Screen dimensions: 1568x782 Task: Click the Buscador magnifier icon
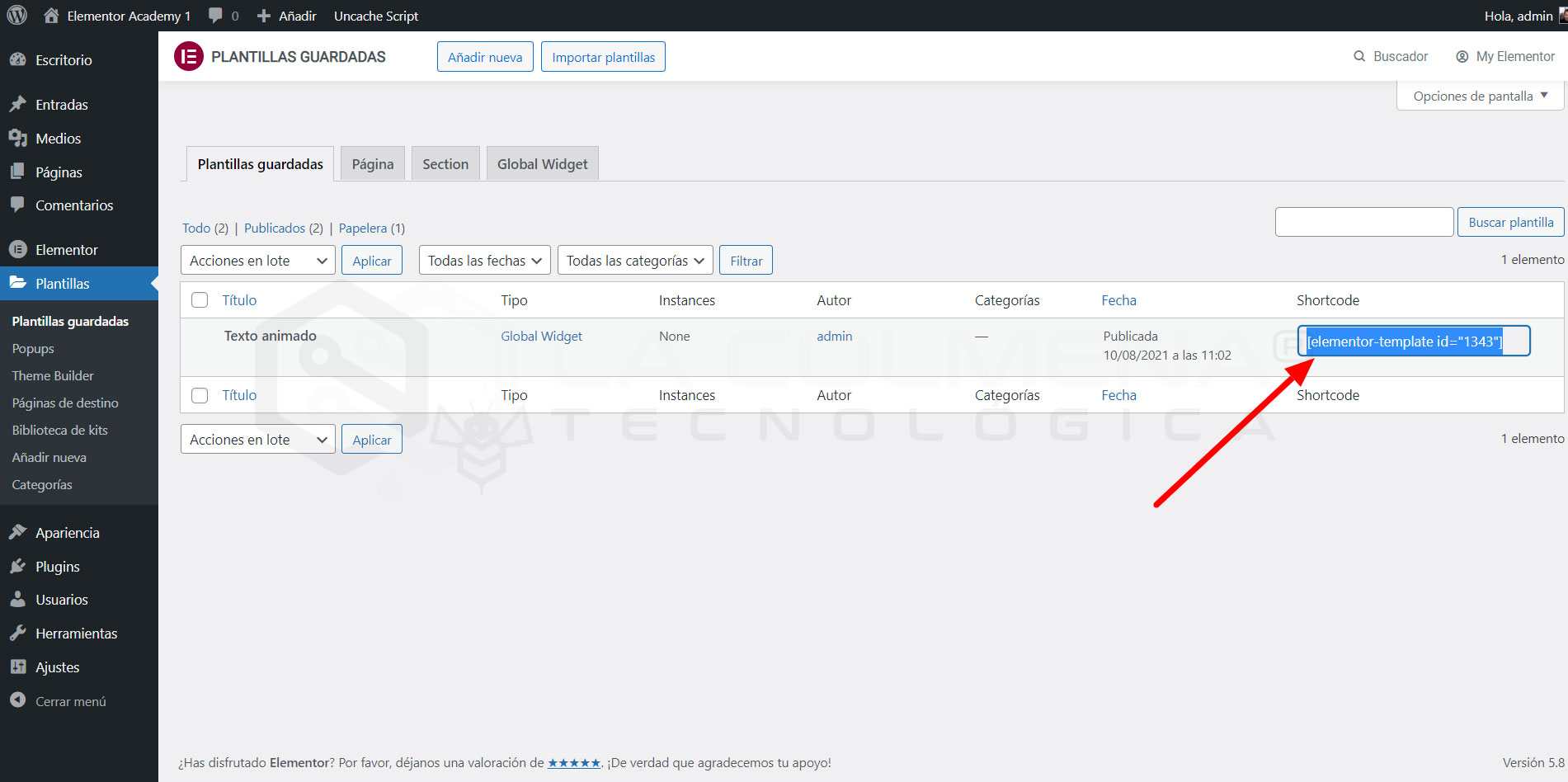[1359, 56]
